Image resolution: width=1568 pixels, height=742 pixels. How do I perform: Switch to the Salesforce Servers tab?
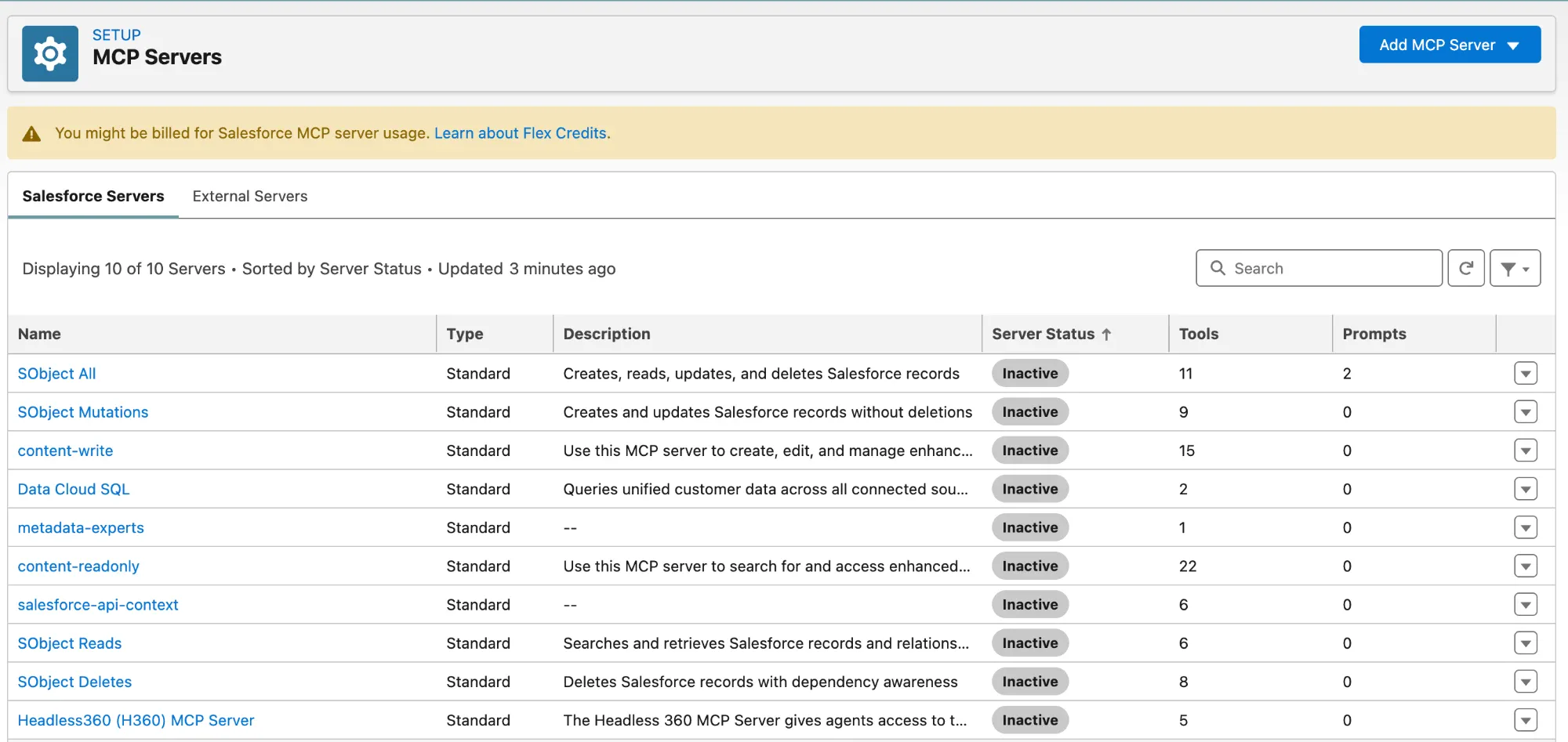pos(93,196)
